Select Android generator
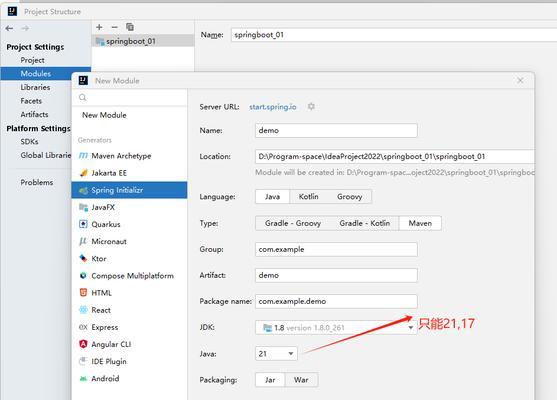This screenshot has height=400, width=557. point(129,378)
